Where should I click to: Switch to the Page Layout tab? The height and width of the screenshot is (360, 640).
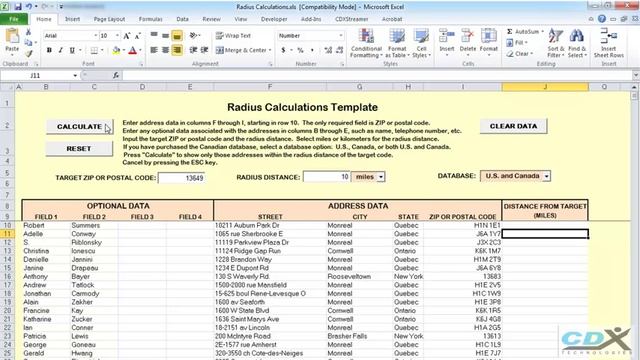(x=109, y=19)
